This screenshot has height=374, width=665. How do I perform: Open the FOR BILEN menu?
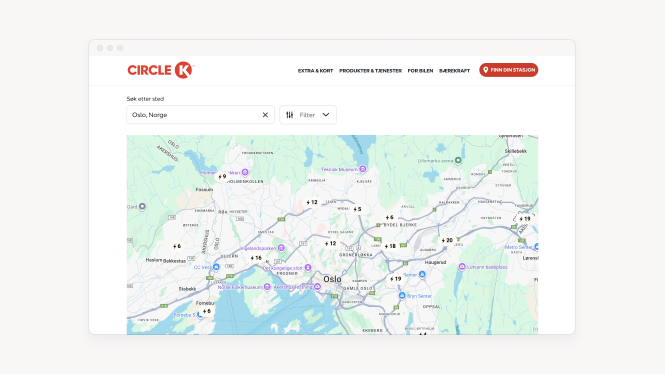coord(420,71)
